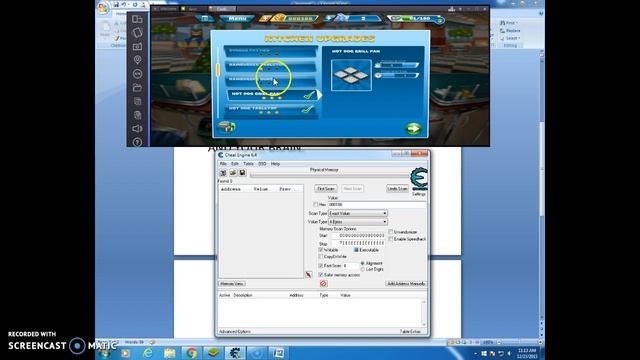Click Table Extras at bottom of Cheat Engine

410,332
